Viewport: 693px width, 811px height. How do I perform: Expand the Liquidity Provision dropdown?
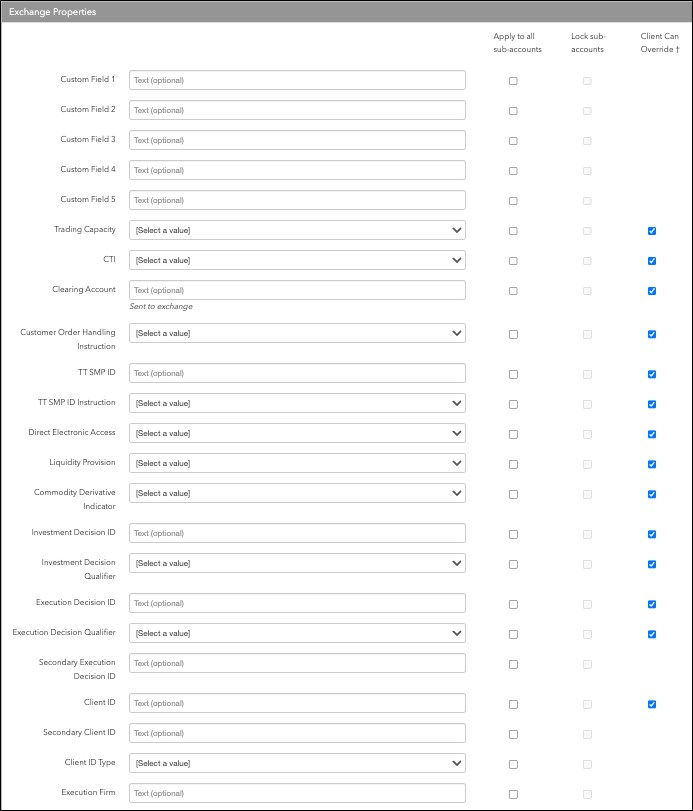[x=297, y=463]
